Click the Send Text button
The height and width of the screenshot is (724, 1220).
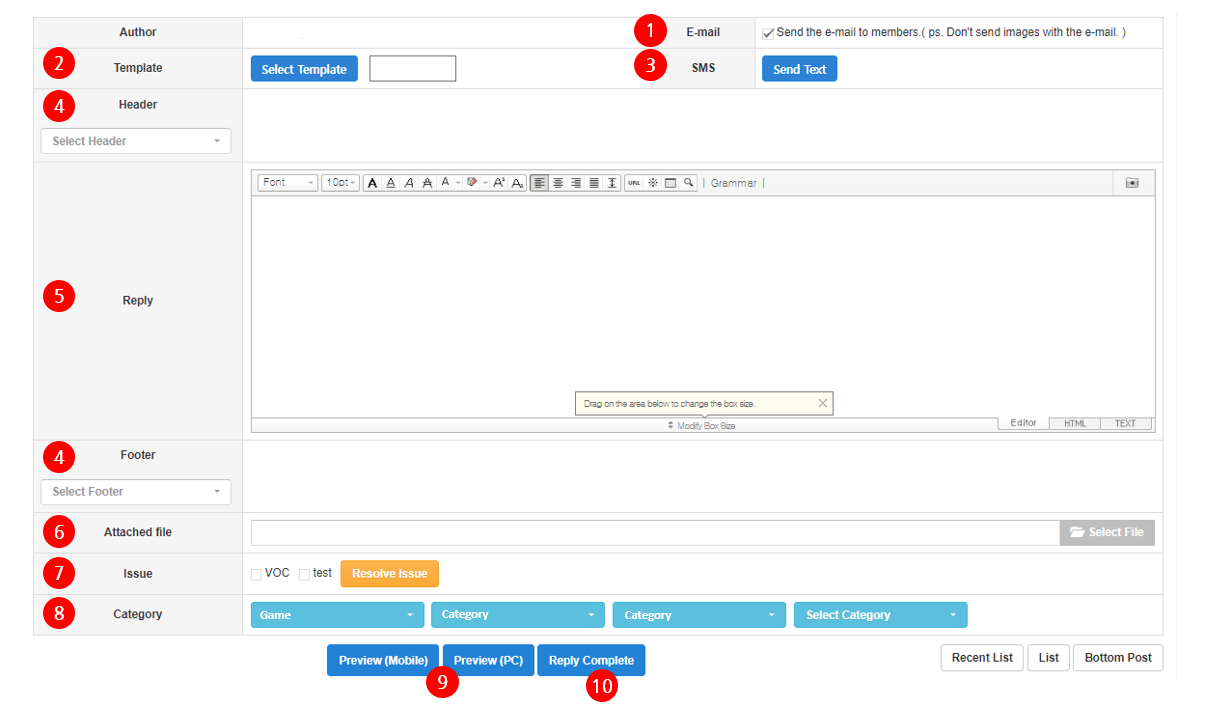[800, 69]
